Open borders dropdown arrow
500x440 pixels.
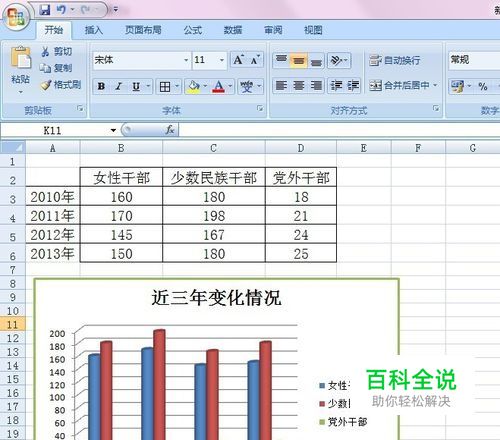[x=177, y=87]
